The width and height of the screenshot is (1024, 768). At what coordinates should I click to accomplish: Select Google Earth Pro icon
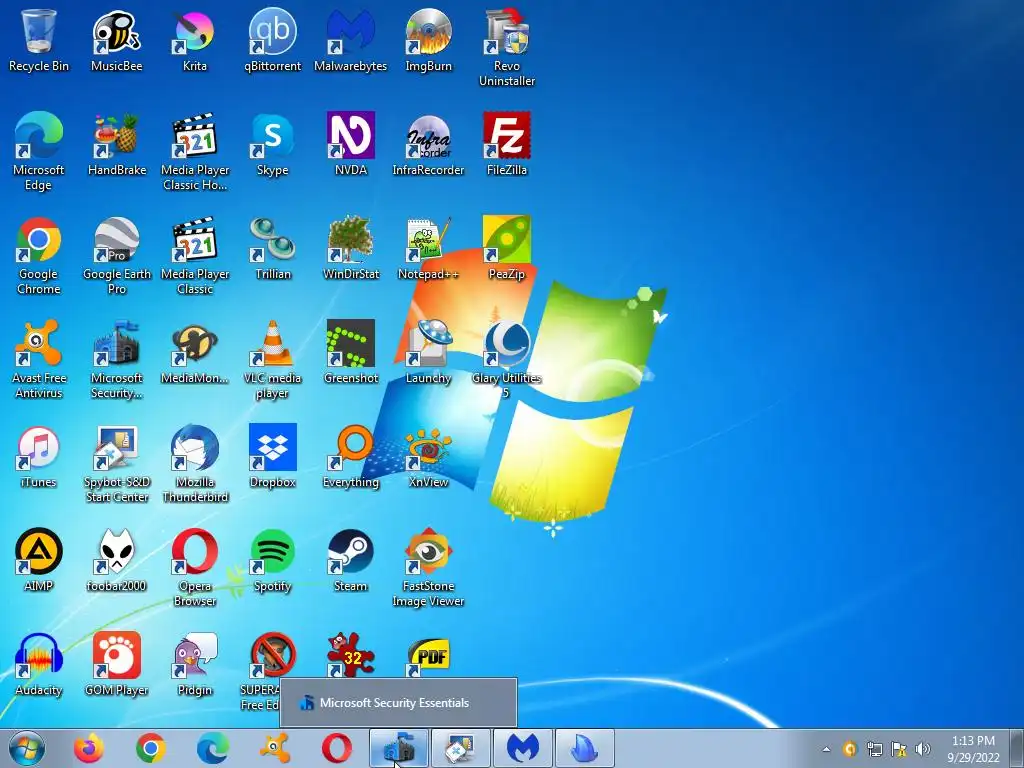click(117, 256)
